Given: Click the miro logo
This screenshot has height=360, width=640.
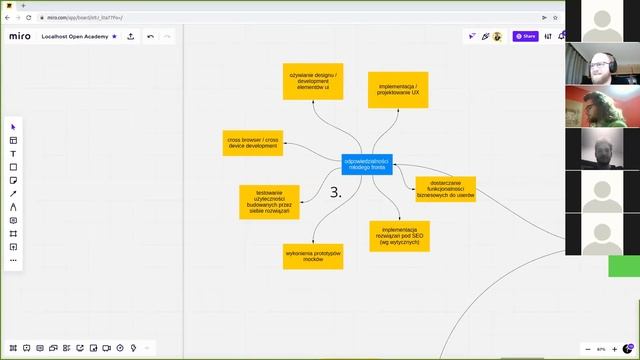Looking at the screenshot, I should pos(20,36).
